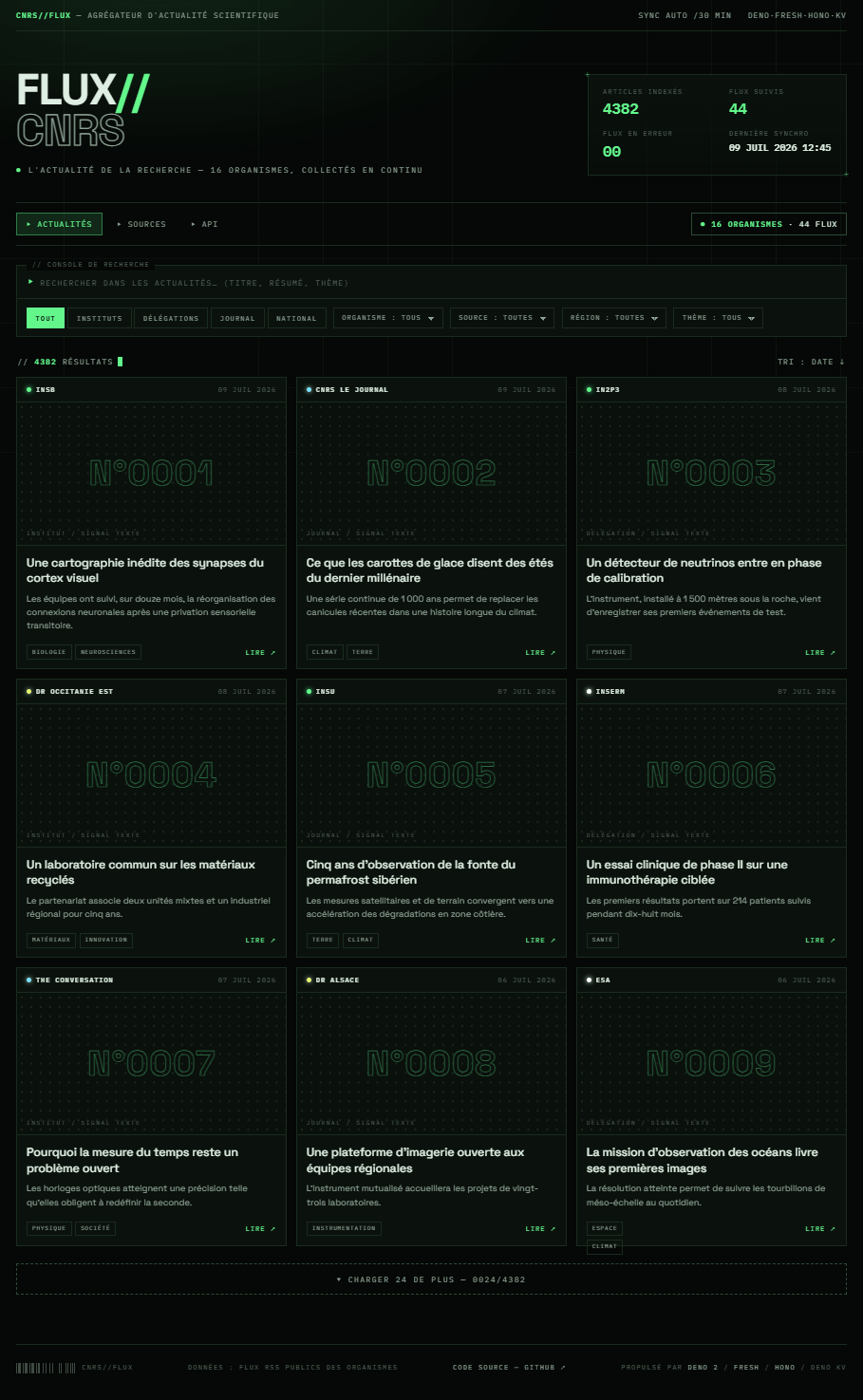
Task: Click Lire on the ice cores article
Action: pyautogui.click(x=539, y=653)
